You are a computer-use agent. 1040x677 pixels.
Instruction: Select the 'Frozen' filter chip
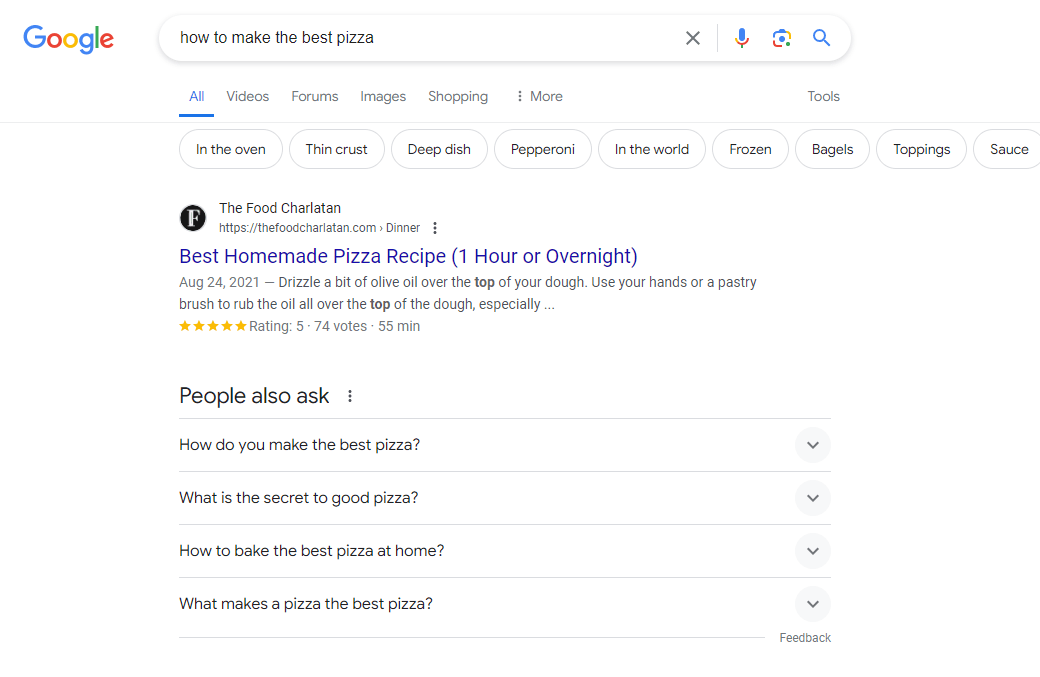tap(750, 149)
